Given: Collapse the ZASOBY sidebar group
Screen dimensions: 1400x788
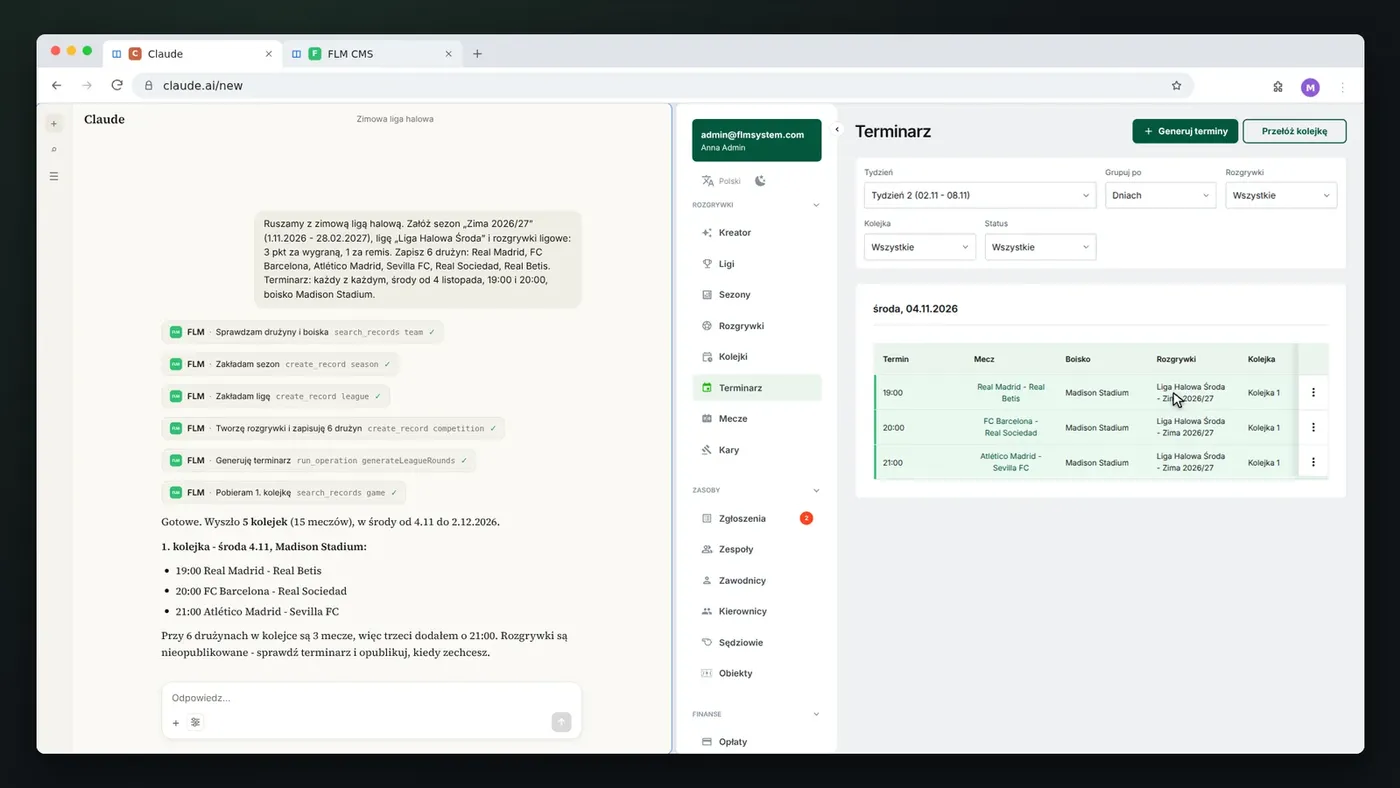Looking at the screenshot, I should coord(816,490).
